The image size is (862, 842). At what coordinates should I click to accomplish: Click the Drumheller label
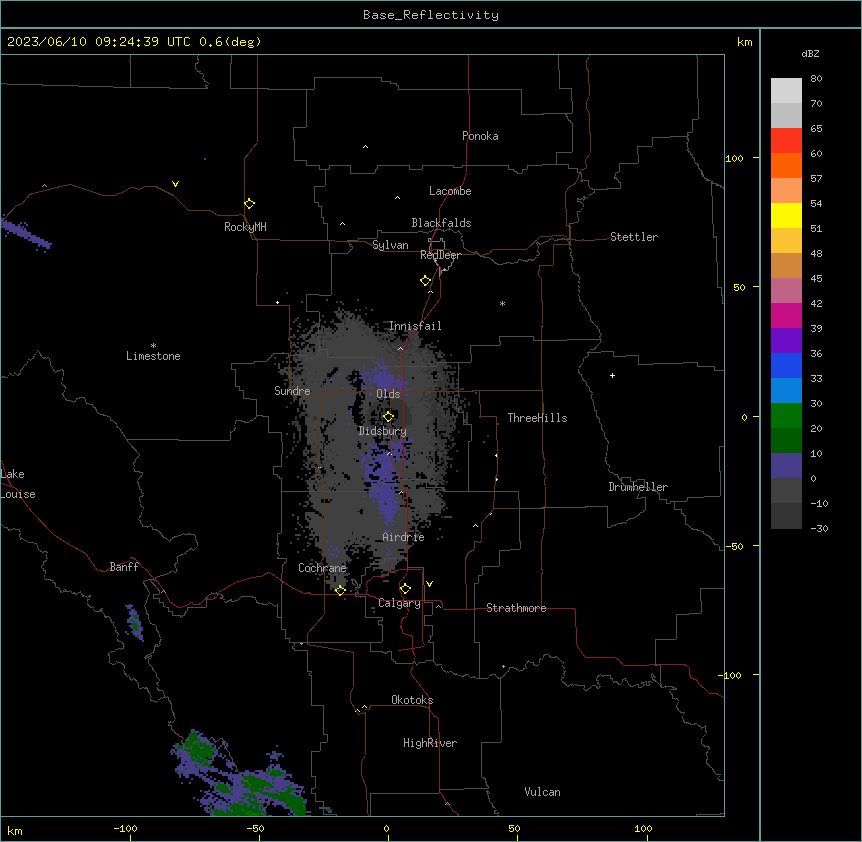(638, 487)
